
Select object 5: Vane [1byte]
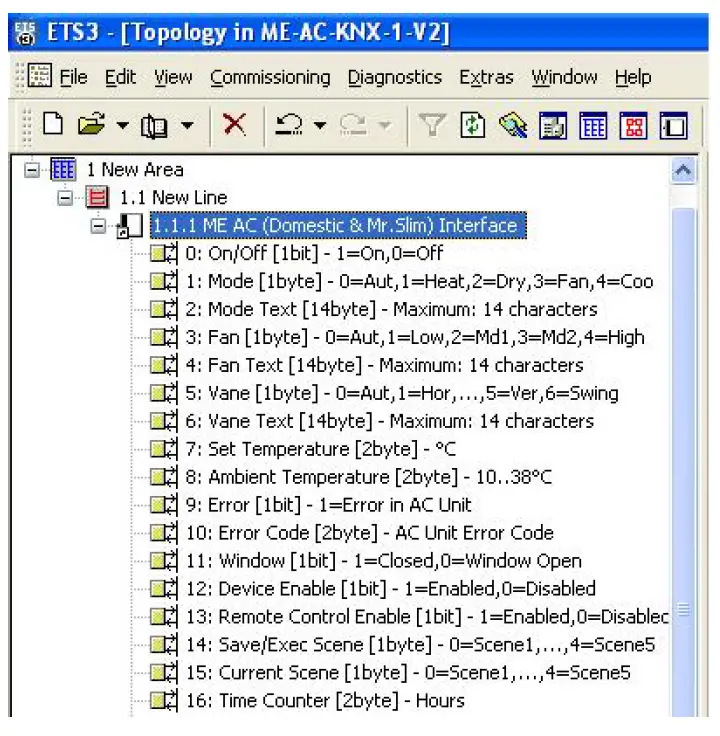tap(402, 393)
